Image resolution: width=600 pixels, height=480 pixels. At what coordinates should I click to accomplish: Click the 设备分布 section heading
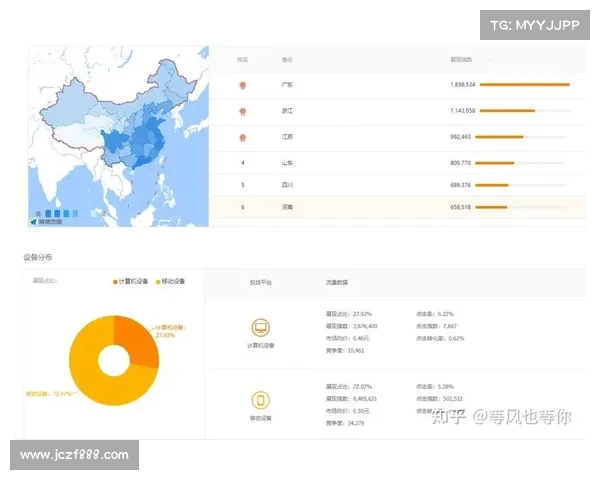click(x=38, y=257)
